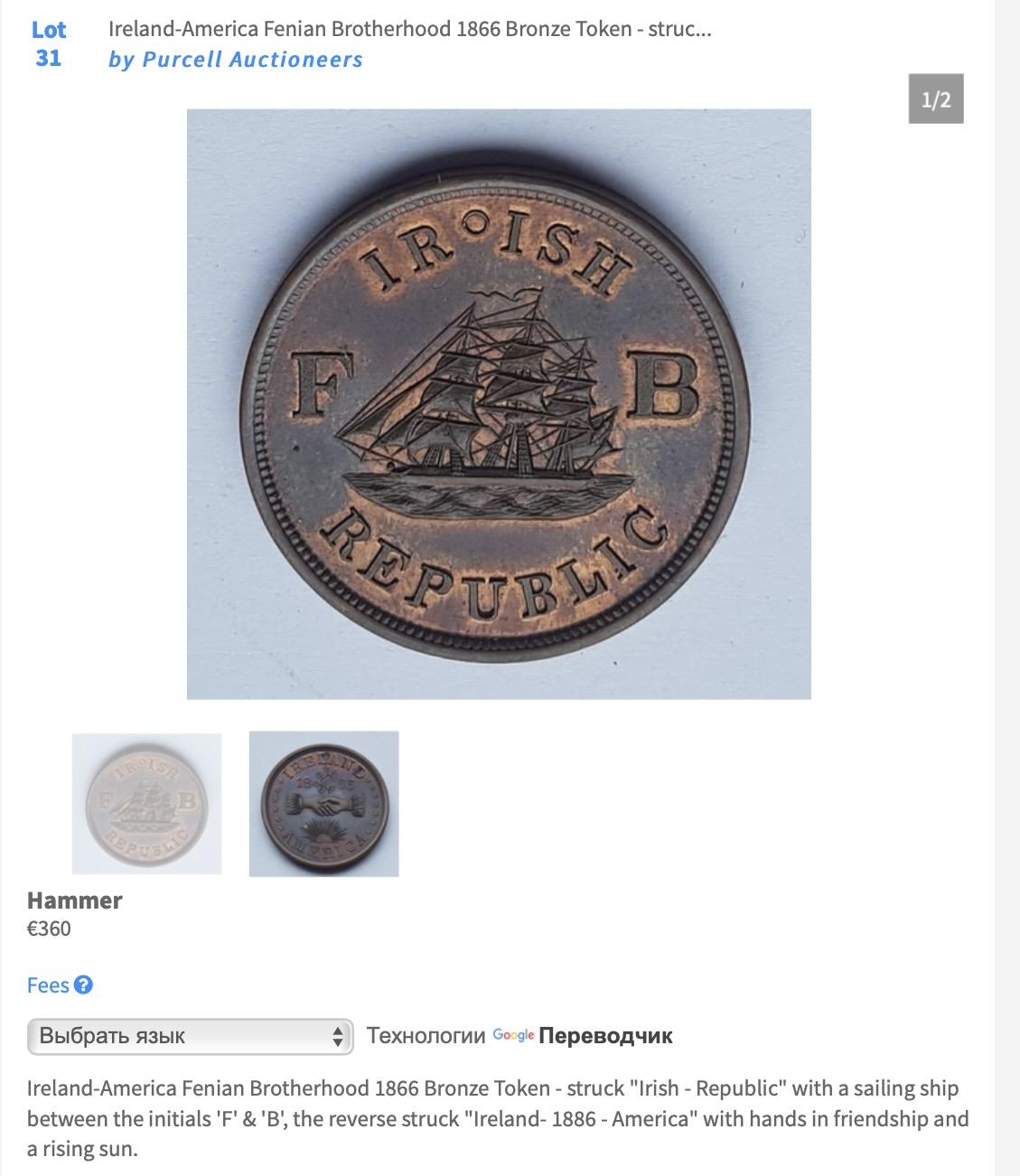Click the large Irish Republic coin image
Image resolution: width=1020 pixels, height=1176 pixels.
coord(499,404)
